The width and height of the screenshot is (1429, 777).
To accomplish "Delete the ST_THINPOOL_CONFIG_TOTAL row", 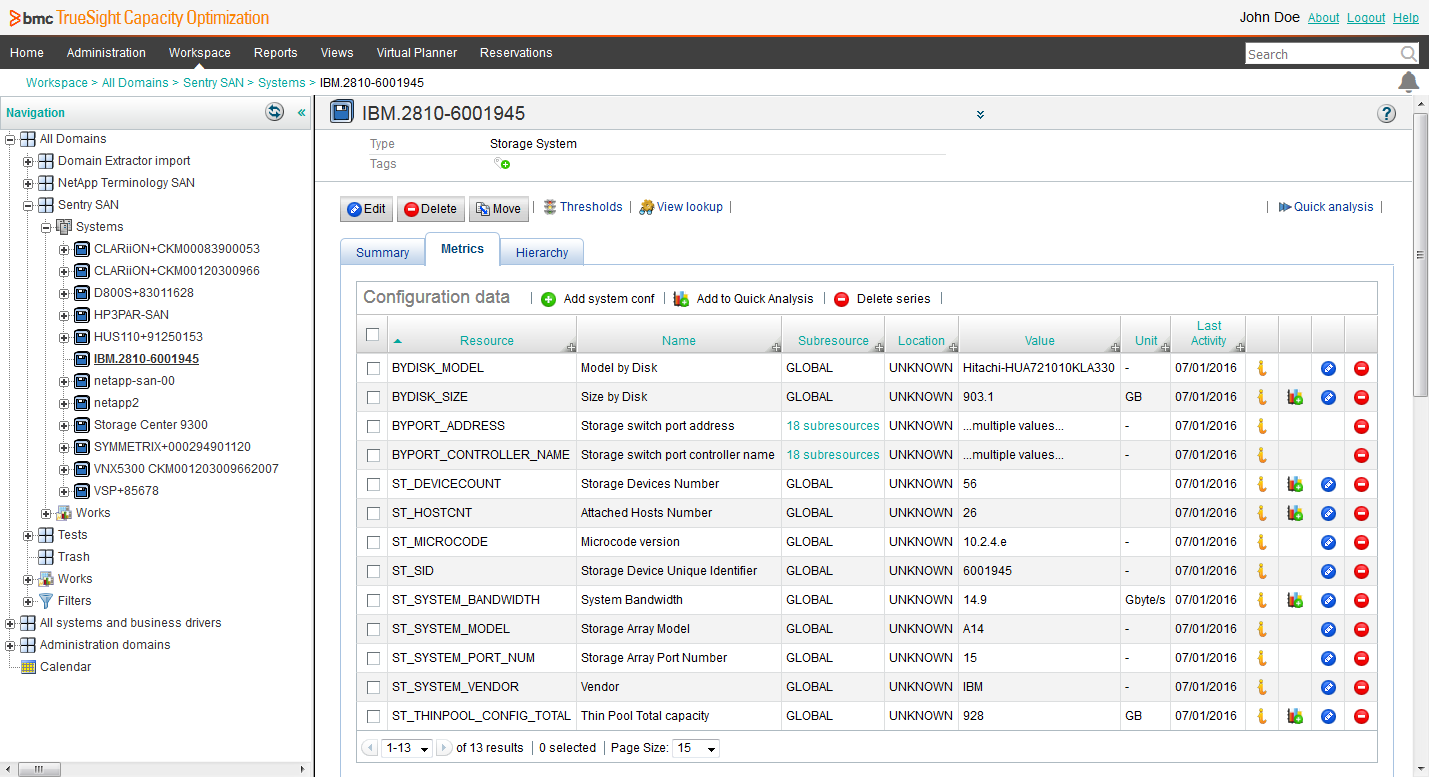I will pos(1361,716).
